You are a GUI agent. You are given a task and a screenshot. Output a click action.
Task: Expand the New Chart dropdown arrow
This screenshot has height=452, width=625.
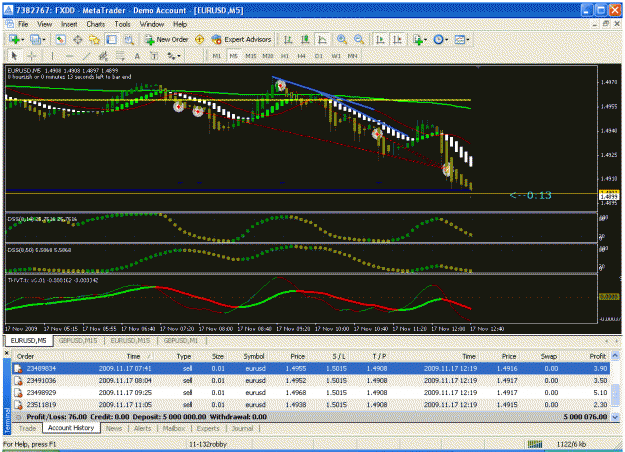pyautogui.click(x=22, y=40)
